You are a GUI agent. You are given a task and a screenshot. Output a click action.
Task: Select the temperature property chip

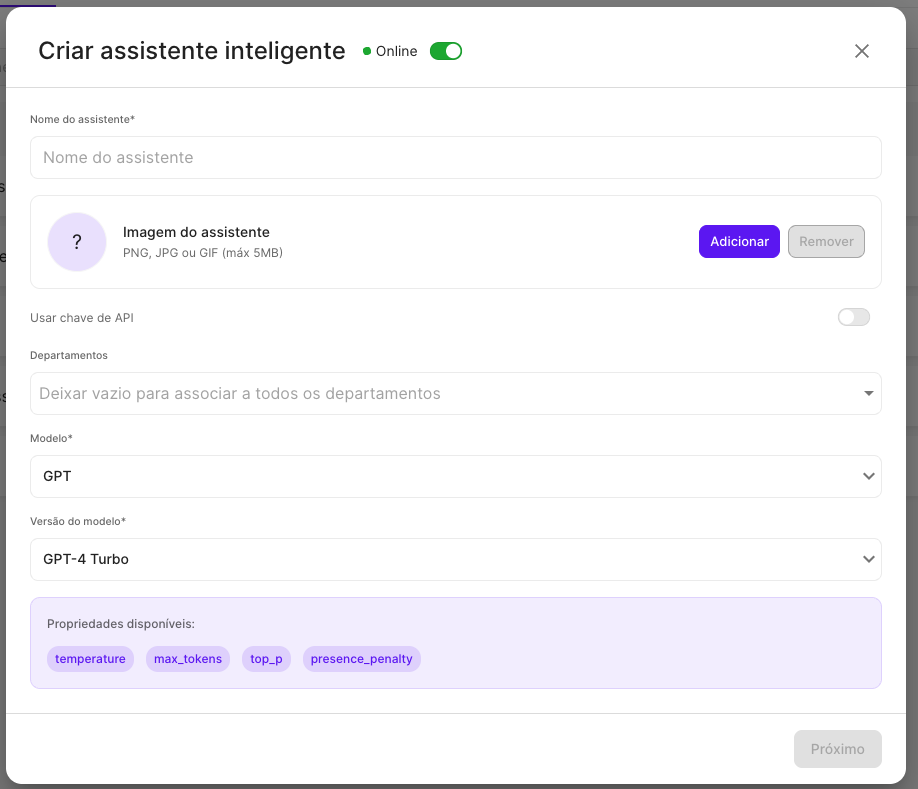(x=90, y=659)
